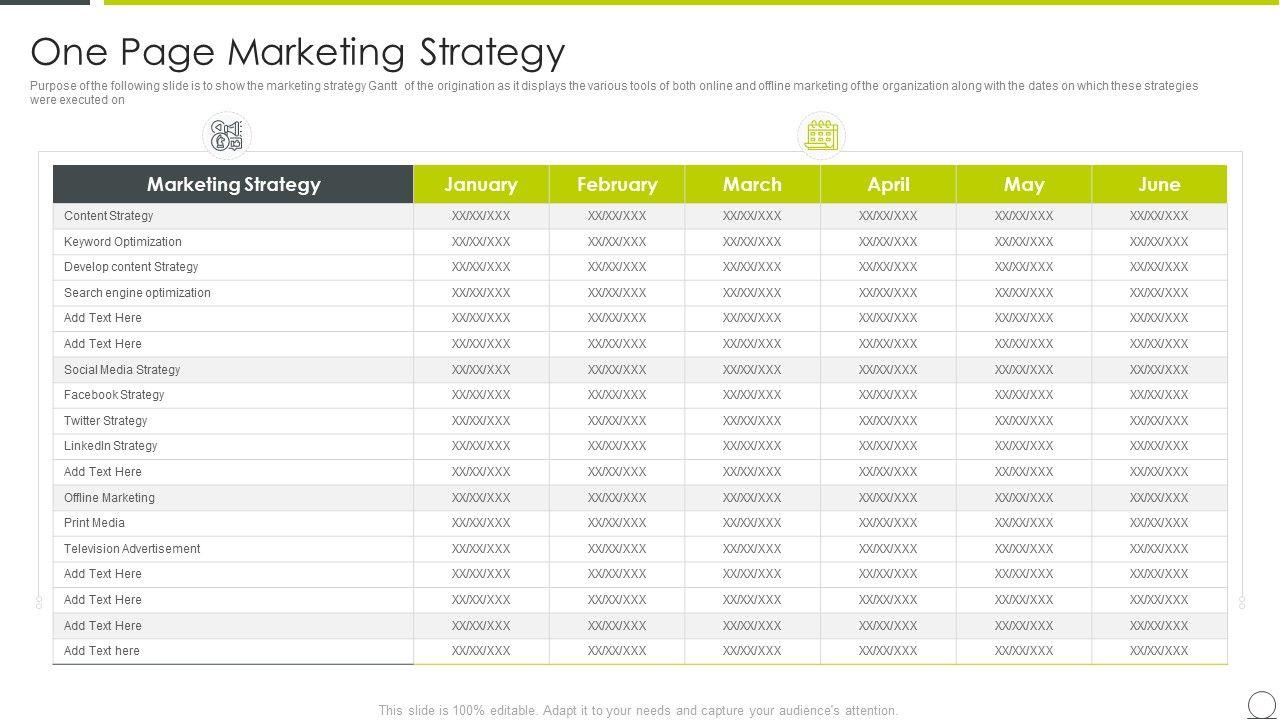Click the LinkedIn Strategy row label
1280x720 pixels.
coord(111,446)
